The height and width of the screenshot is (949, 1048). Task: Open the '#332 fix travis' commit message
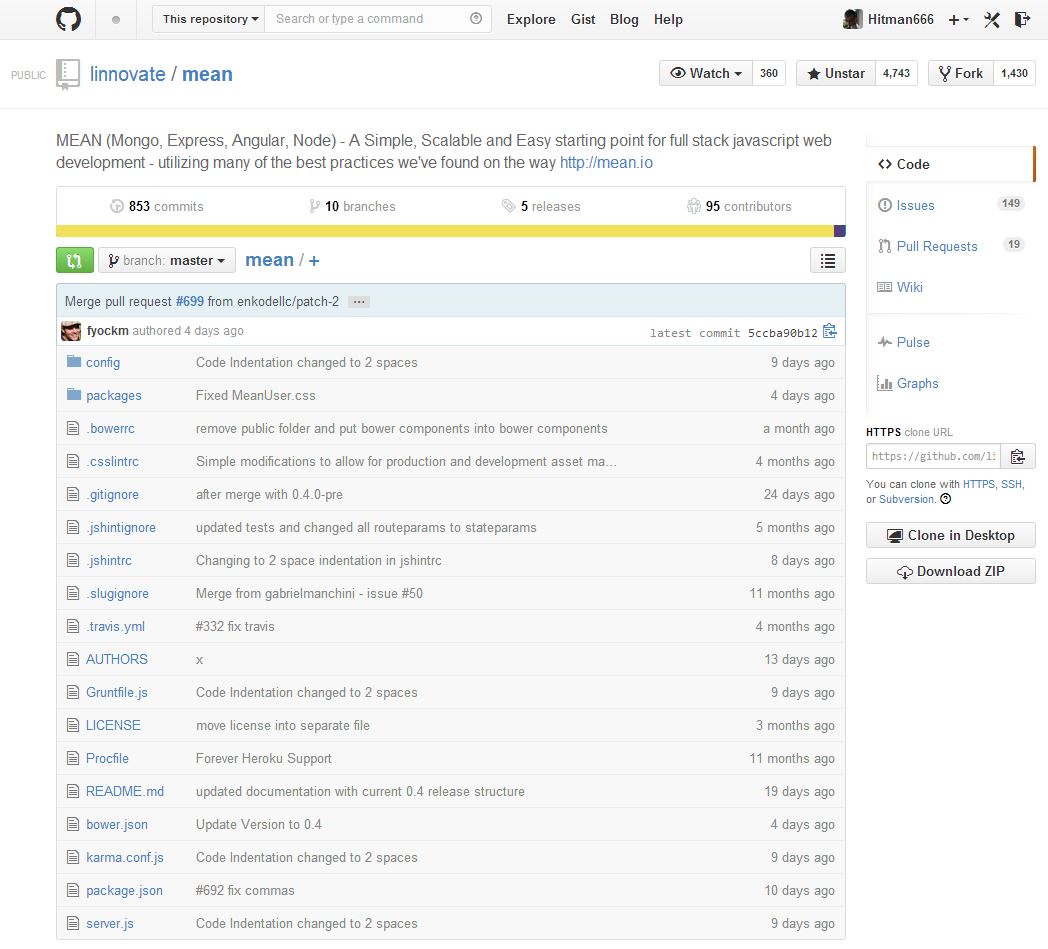(235, 626)
